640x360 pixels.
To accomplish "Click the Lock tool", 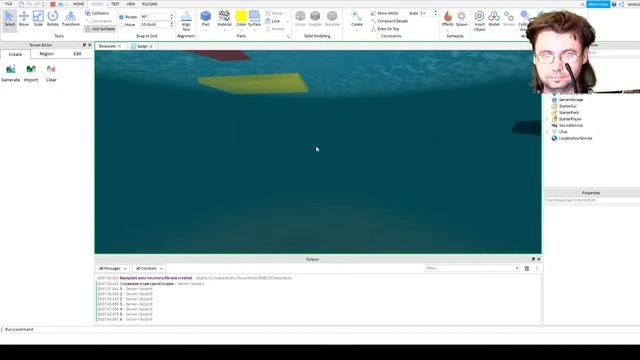I will click(273, 21).
